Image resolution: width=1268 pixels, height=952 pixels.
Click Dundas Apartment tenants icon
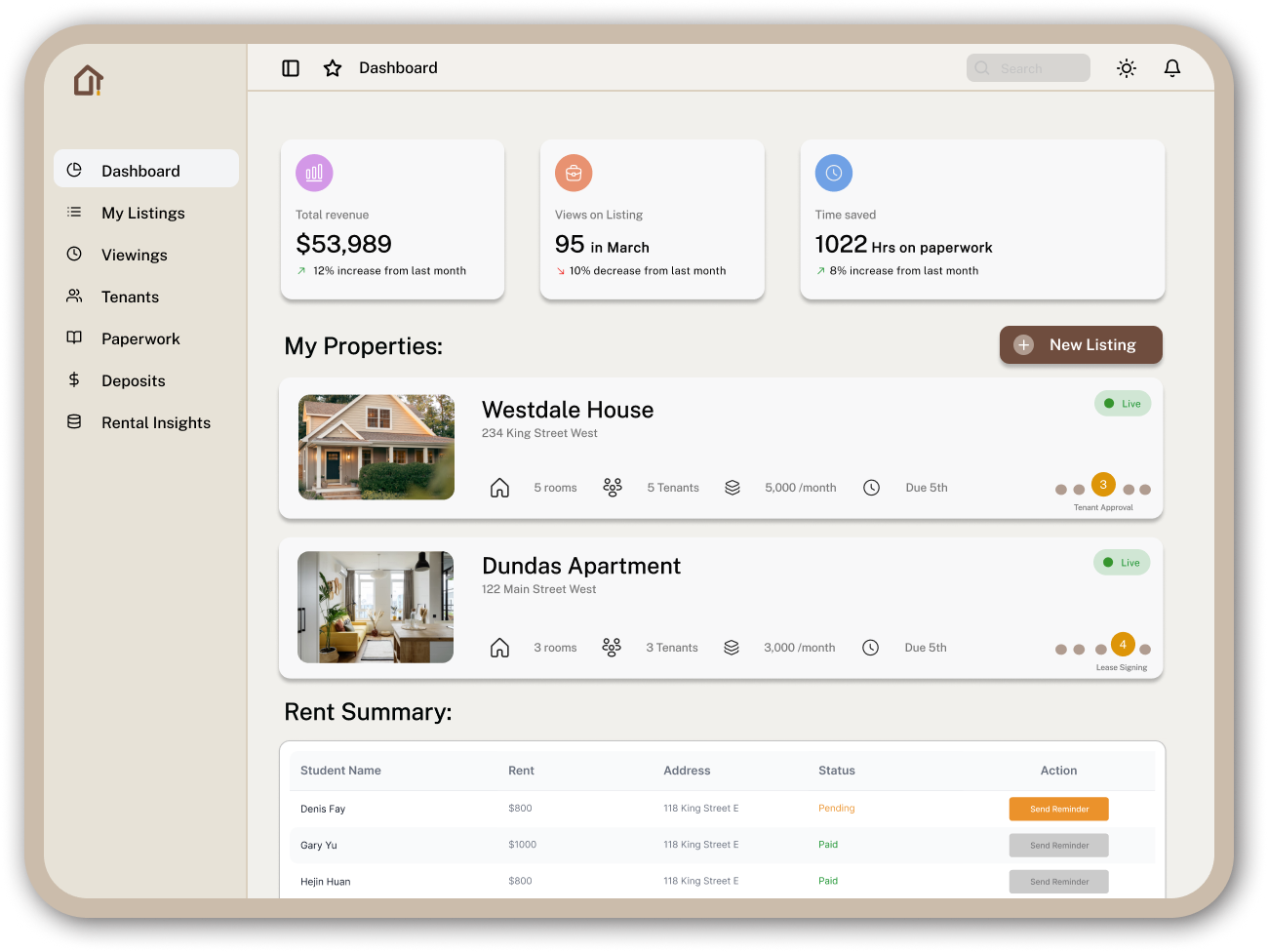pos(612,648)
